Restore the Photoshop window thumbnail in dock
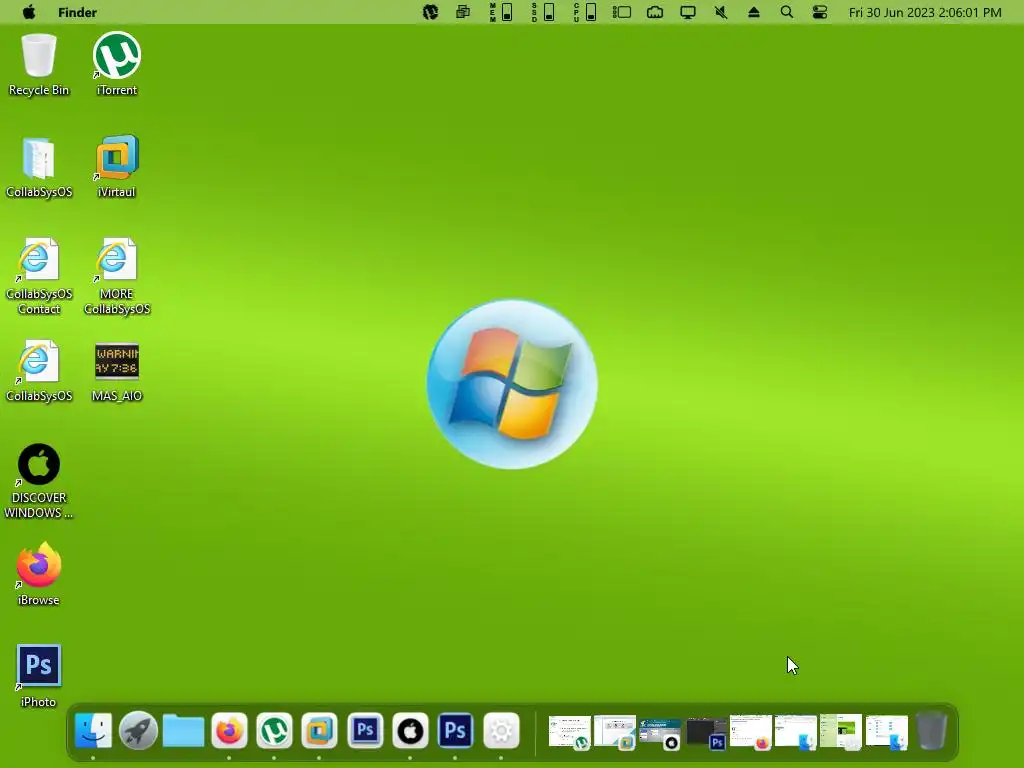1024x768 pixels. (706, 733)
